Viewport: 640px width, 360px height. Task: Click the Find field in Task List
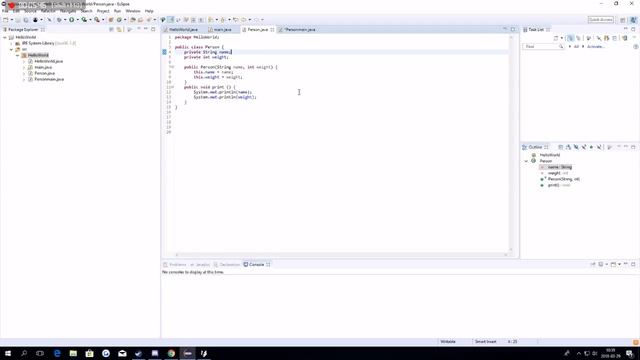click(543, 47)
